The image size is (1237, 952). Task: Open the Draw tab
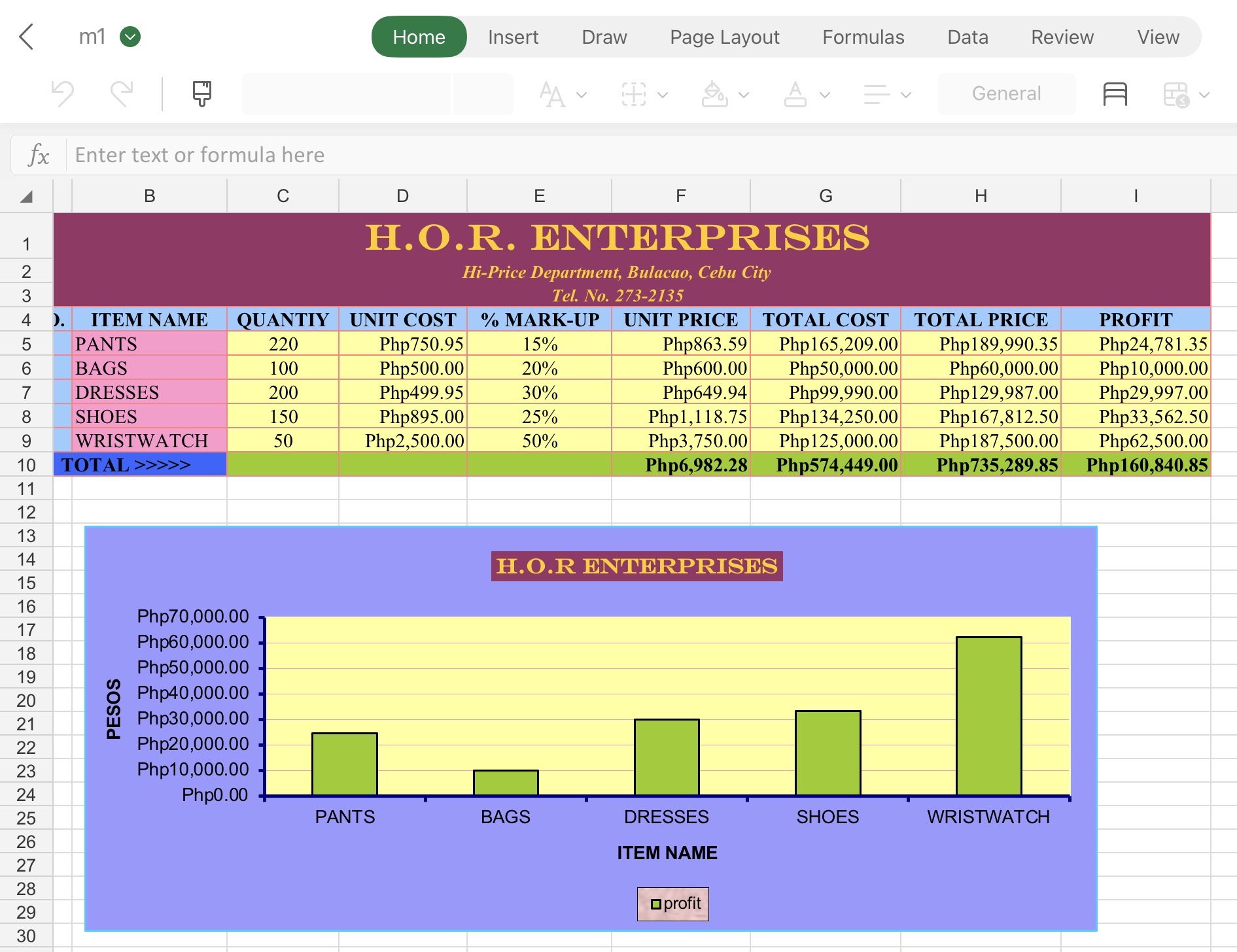click(604, 37)
